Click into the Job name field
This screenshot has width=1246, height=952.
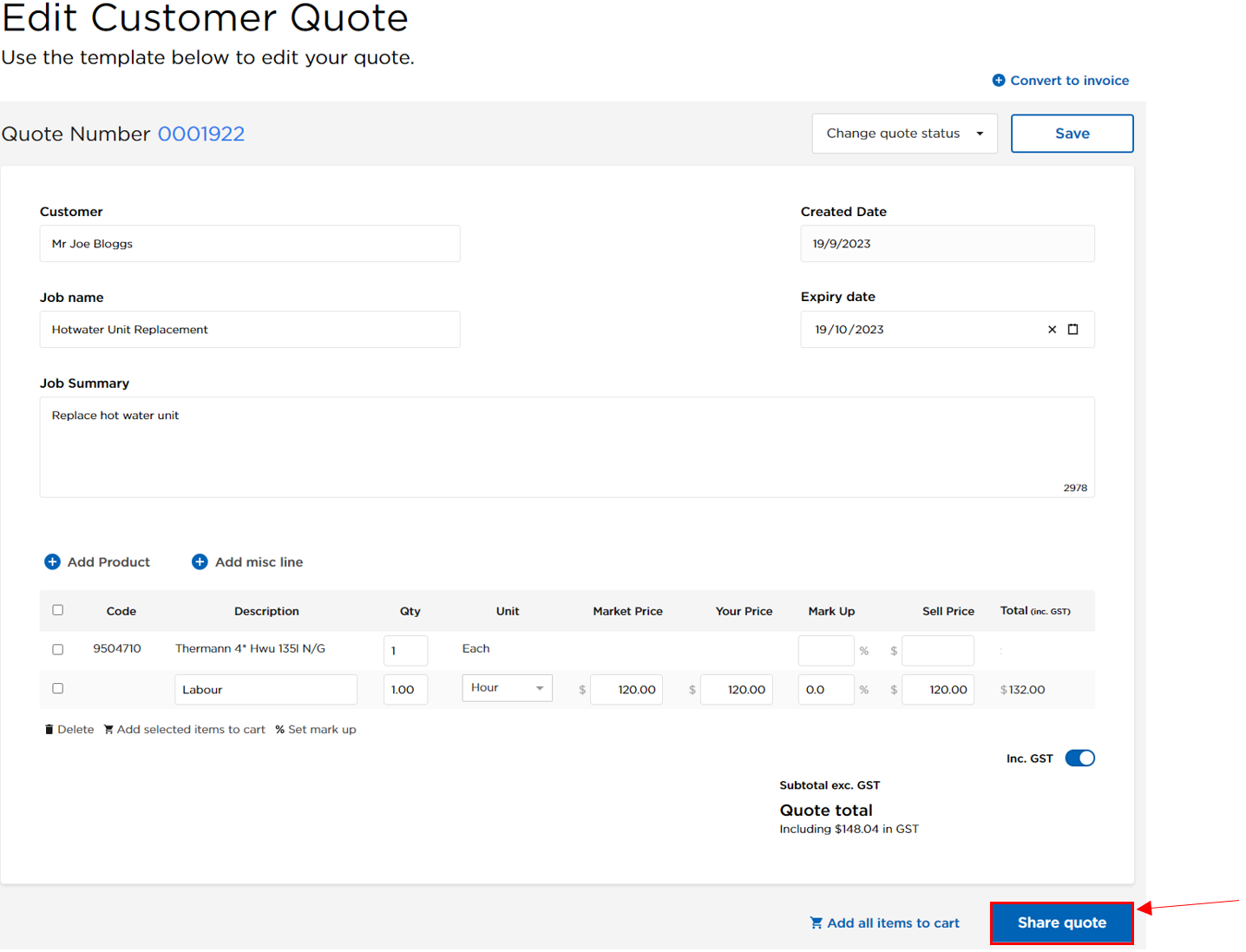(250, 330)
